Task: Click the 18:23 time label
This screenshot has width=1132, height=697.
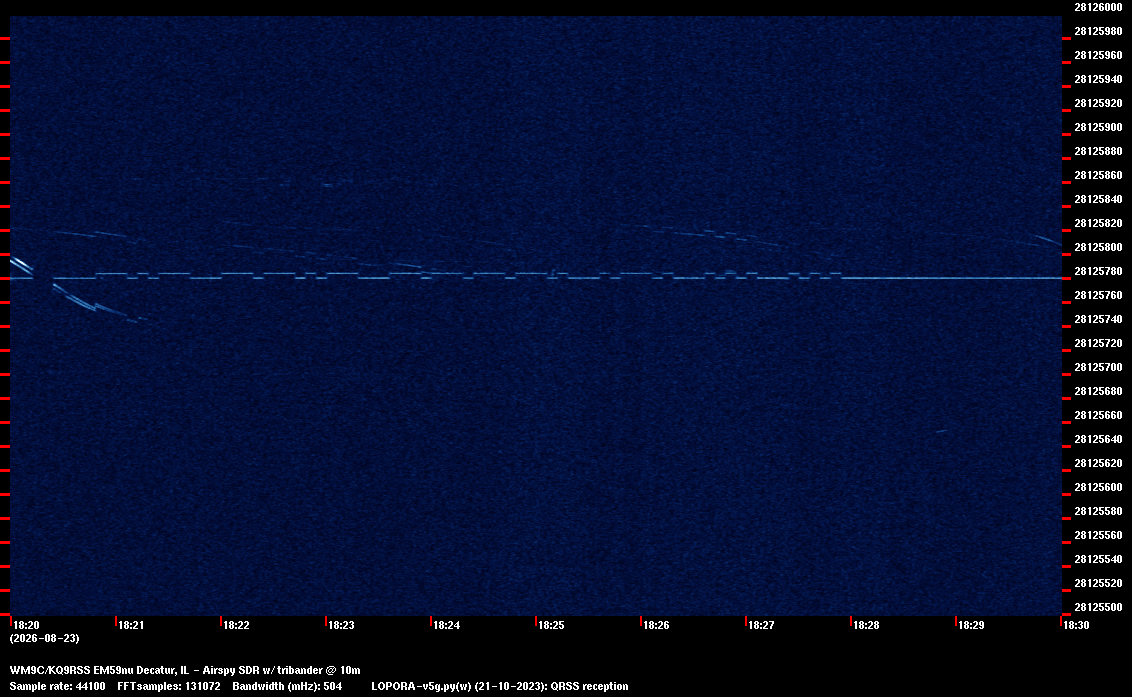Action: 341,625
